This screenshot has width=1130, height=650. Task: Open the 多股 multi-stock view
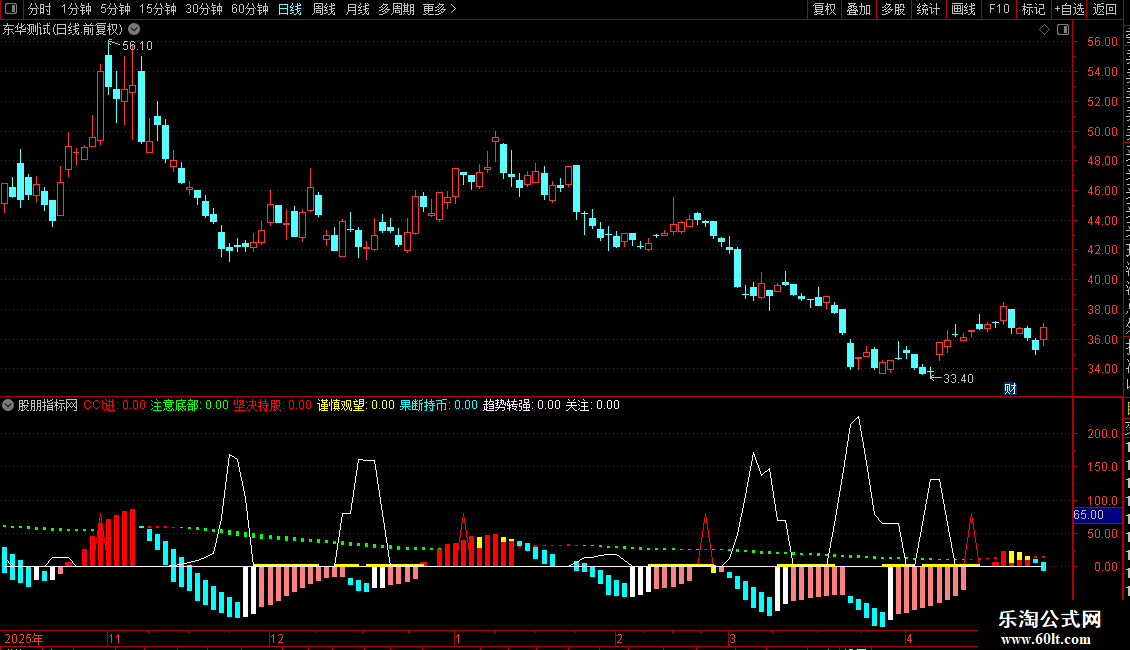coord(893,9)
